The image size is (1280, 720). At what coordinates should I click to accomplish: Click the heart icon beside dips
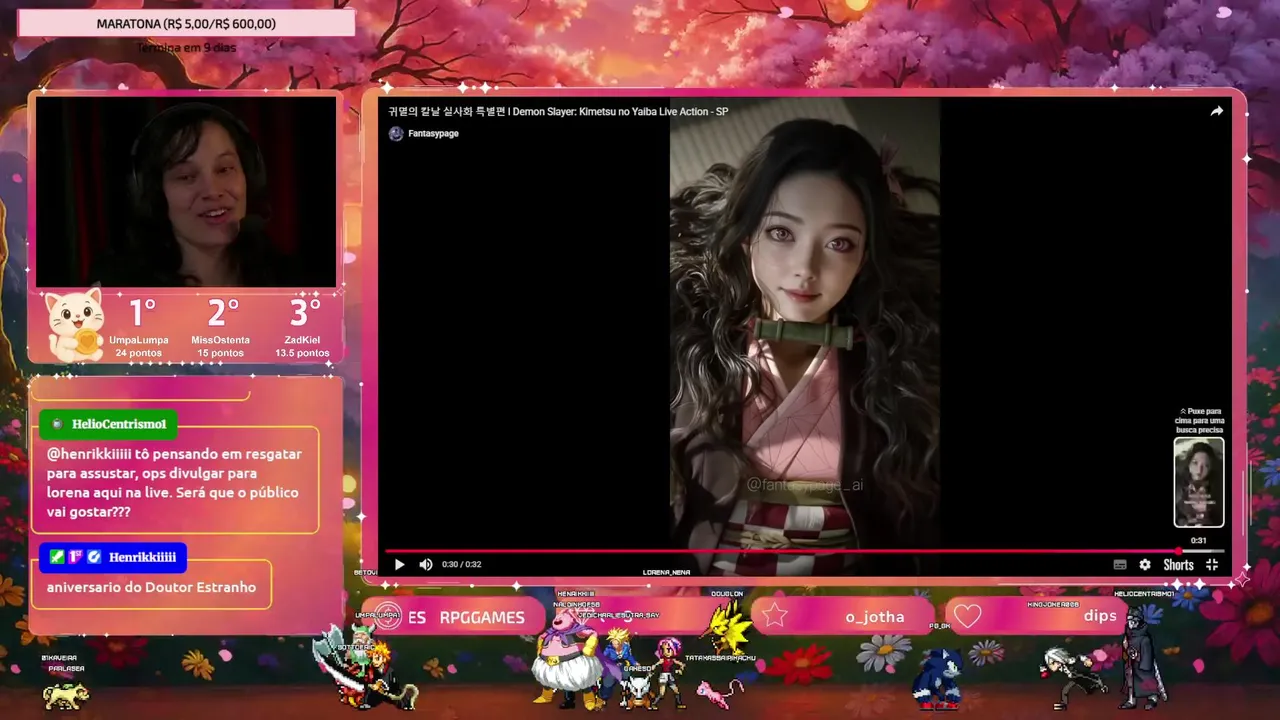coord(967,616)
